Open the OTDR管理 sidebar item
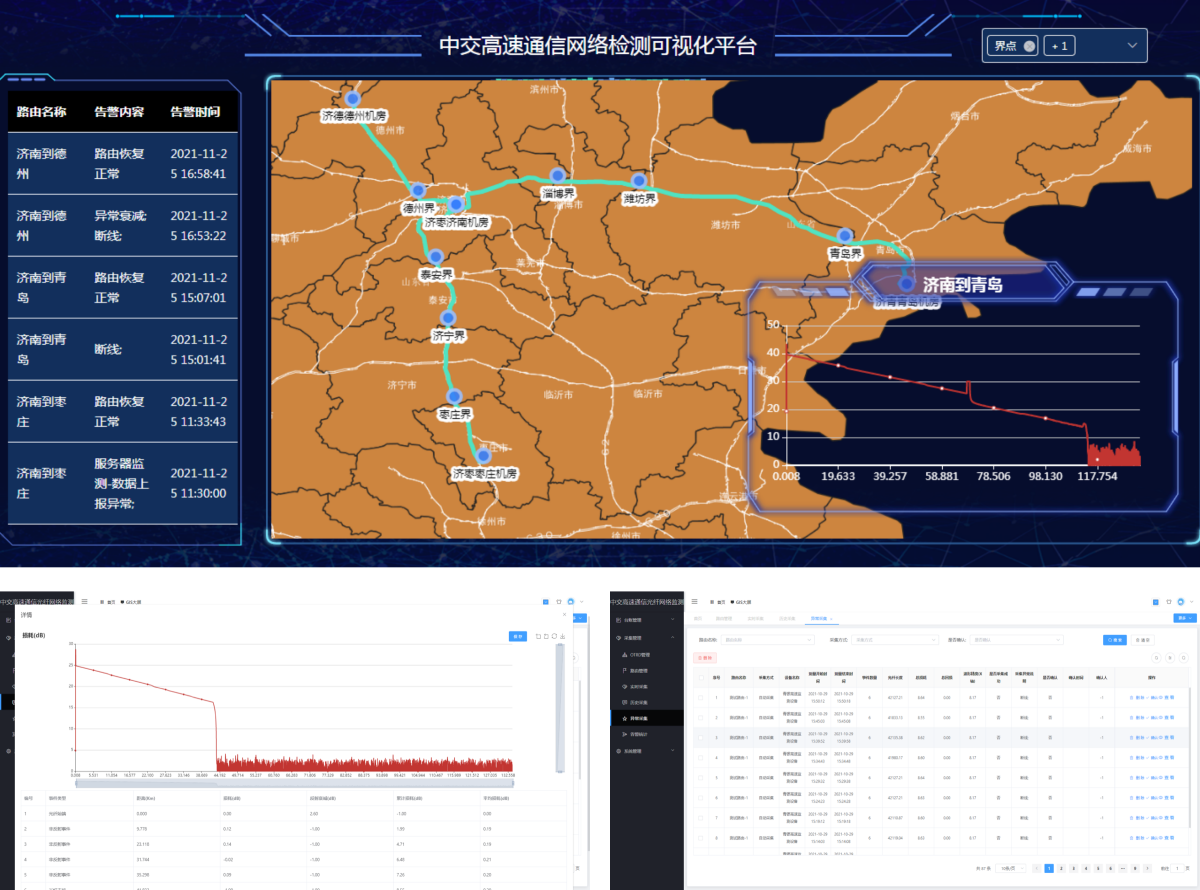Image resolution: width=1200 pixels, height=890 pixels. coord(647,654)
